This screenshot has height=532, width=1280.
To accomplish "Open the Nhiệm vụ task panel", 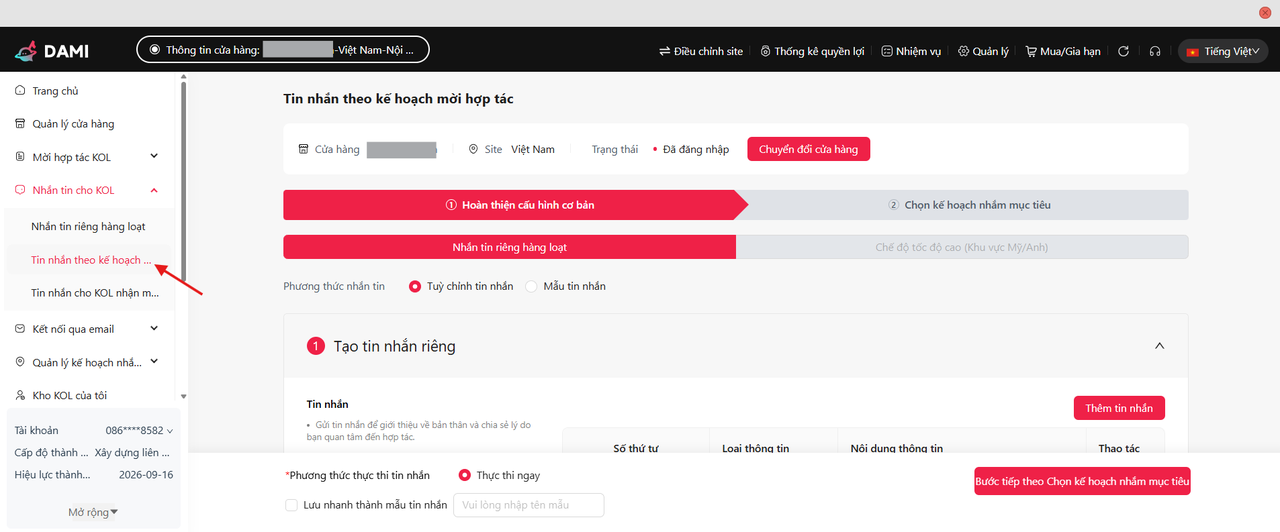I will (x=911, y=51).
